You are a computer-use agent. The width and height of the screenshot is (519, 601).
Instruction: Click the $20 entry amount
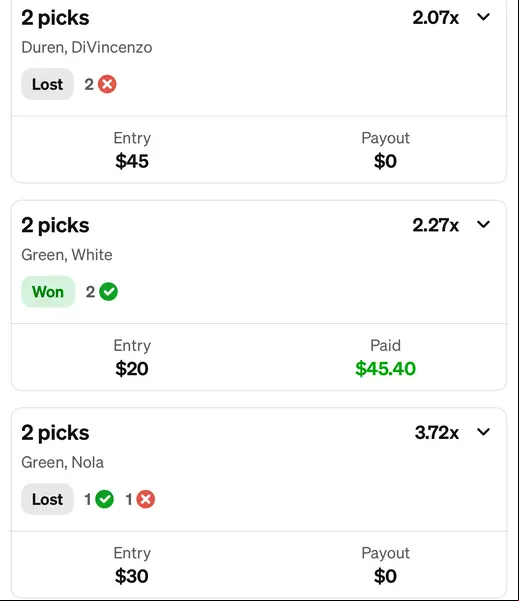[x=132, y=369]
